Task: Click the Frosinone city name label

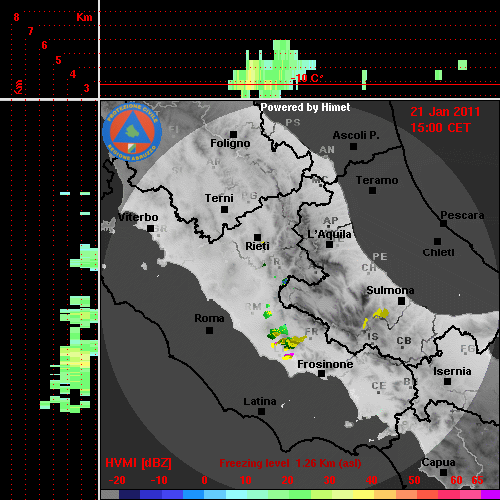Action: coord(325,364)
